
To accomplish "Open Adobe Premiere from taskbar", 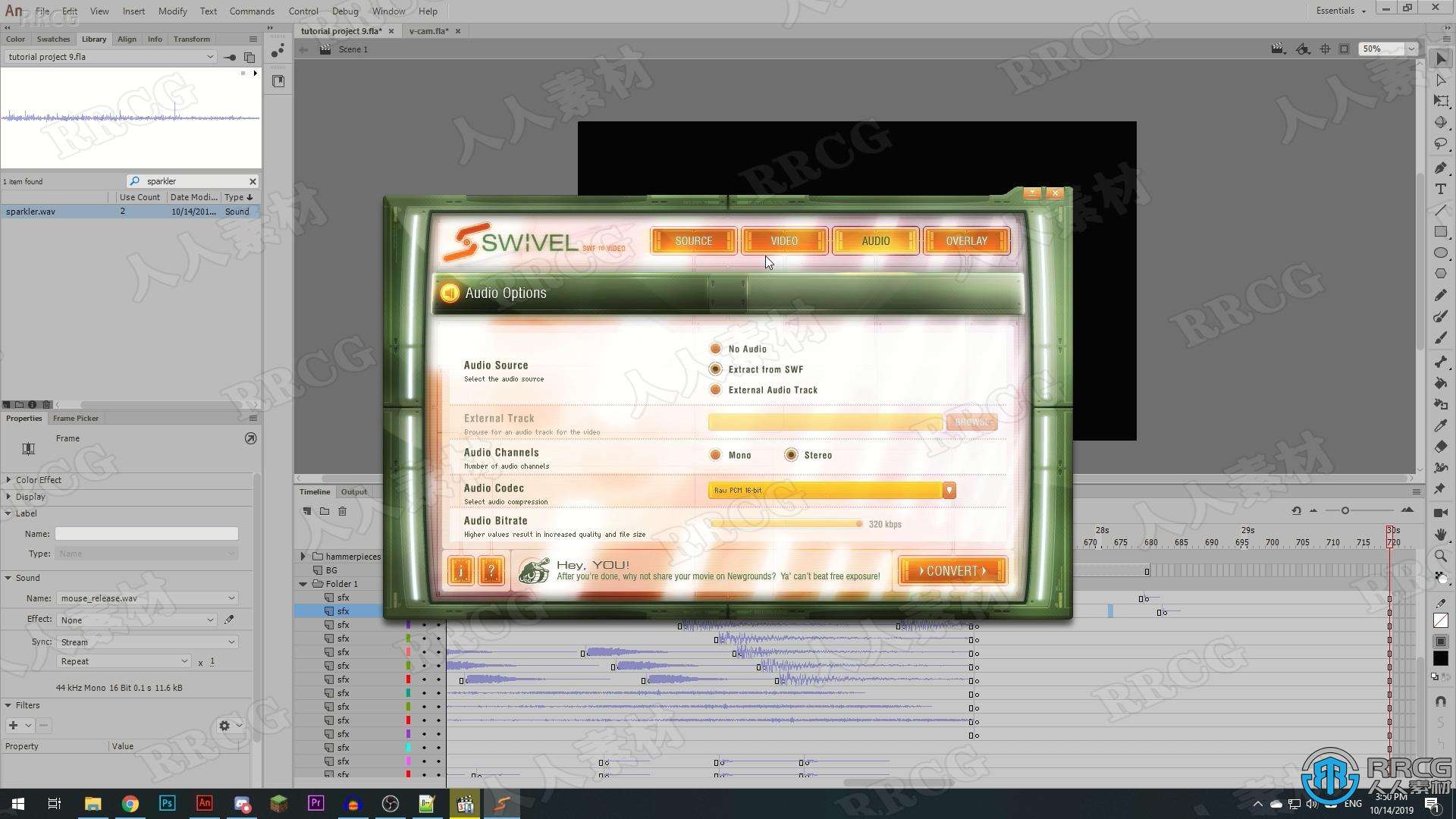I will [x=315, y=803].
